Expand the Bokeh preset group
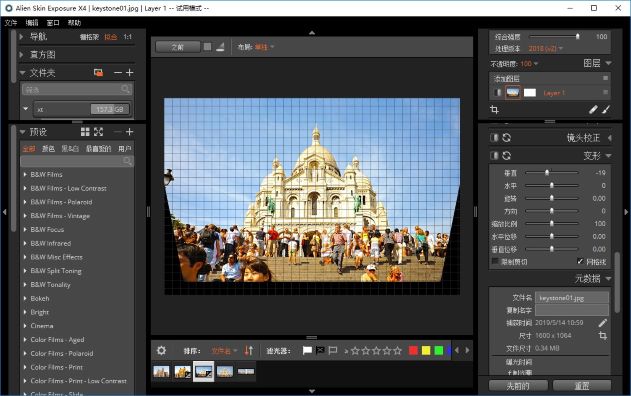The height and width of the screenshot is (396, 631). pos(25,298)
